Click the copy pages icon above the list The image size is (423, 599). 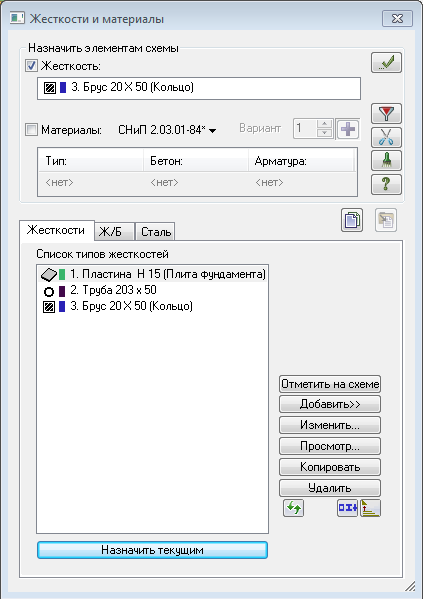[352, 220]
